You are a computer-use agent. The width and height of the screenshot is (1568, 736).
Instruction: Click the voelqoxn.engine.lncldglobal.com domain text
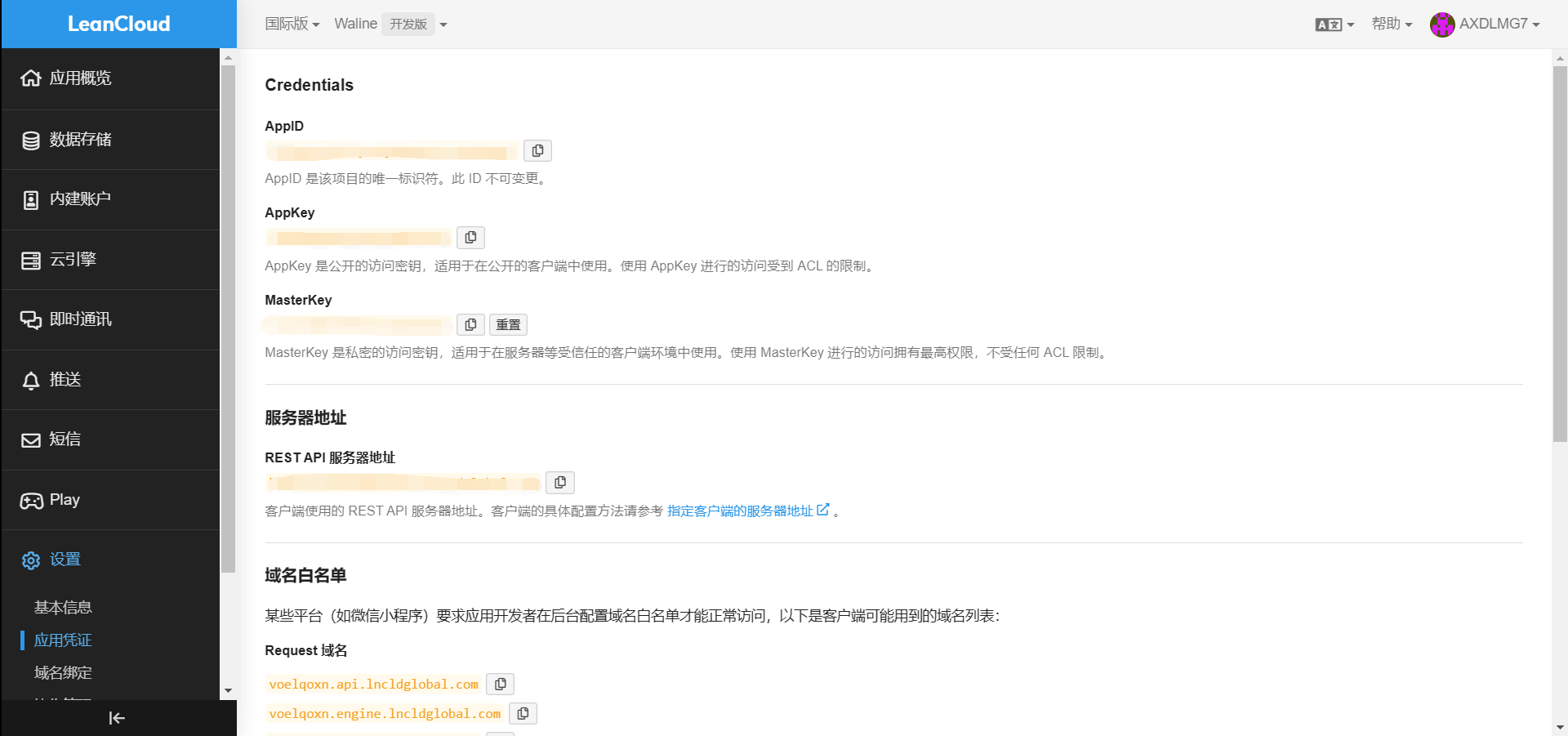click(x=385, y=714)
